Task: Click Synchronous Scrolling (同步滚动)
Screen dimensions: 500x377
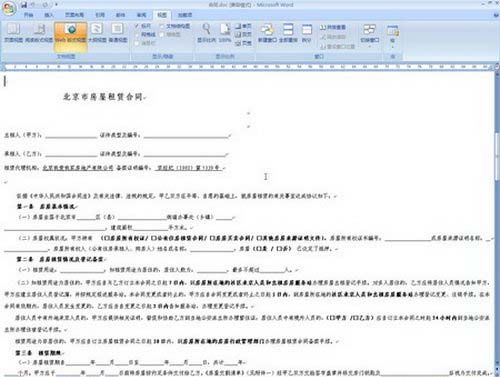Action: [x=333, y=37]
